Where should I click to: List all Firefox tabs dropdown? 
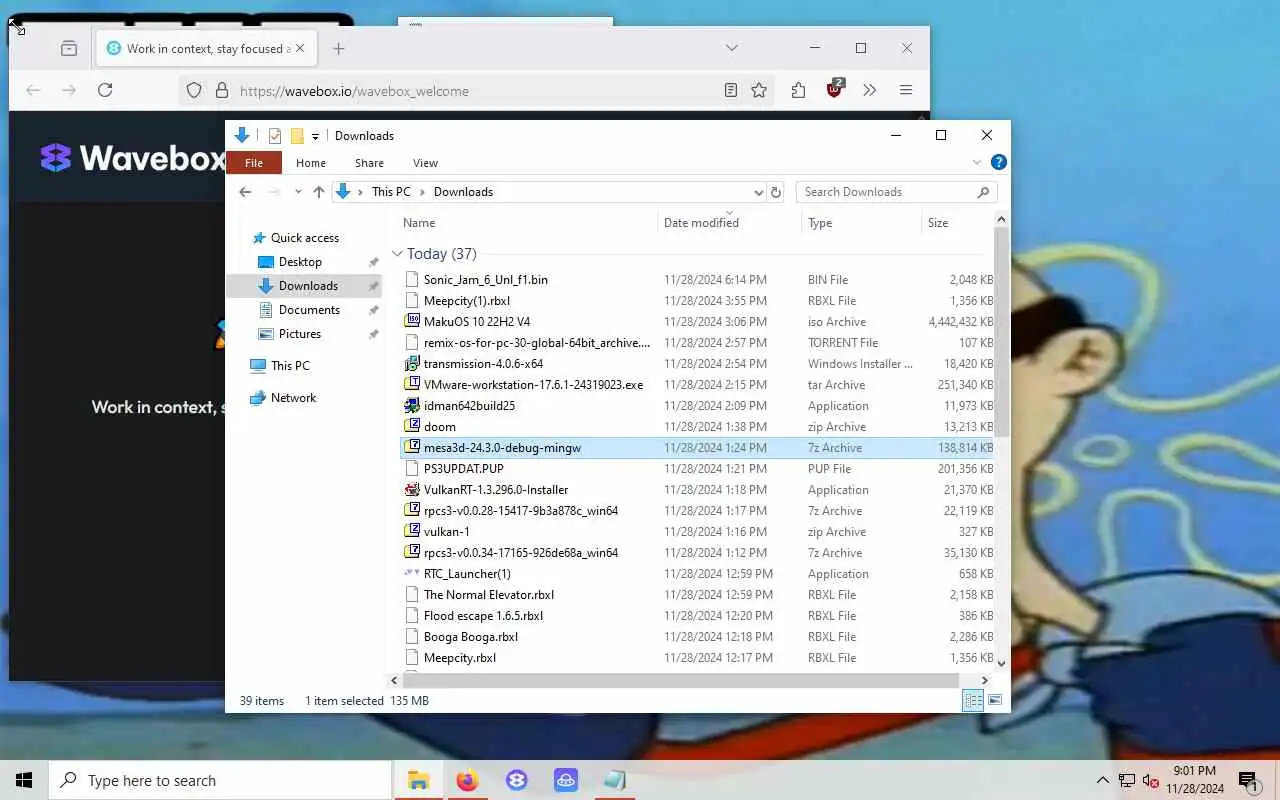(732, 48)
